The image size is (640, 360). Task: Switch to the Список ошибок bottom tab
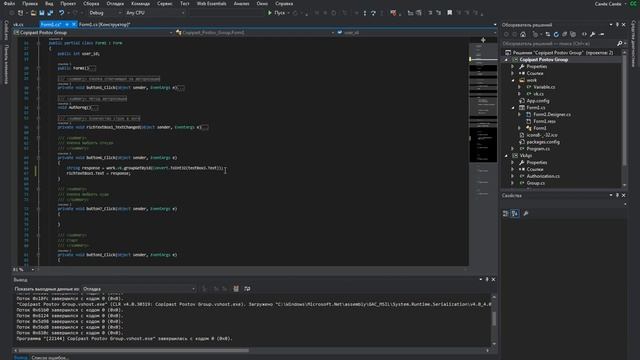point(50,358)
